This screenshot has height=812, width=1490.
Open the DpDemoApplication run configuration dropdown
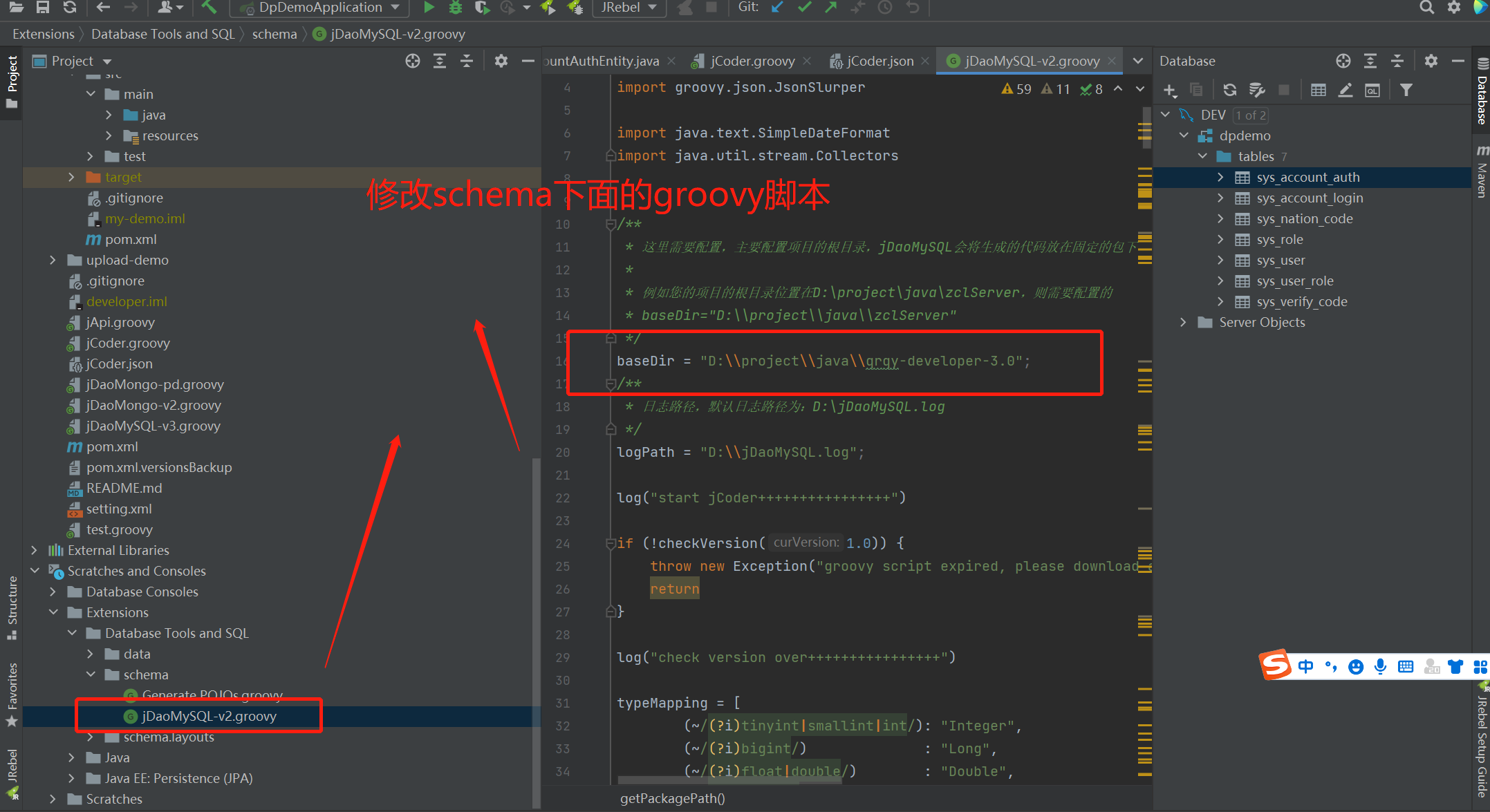[x=319, y=8]
